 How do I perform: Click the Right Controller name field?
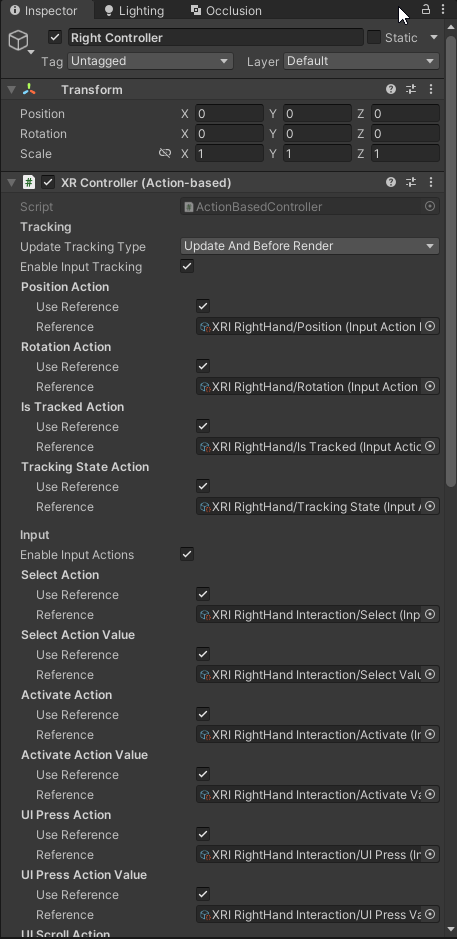coord(216,37)
